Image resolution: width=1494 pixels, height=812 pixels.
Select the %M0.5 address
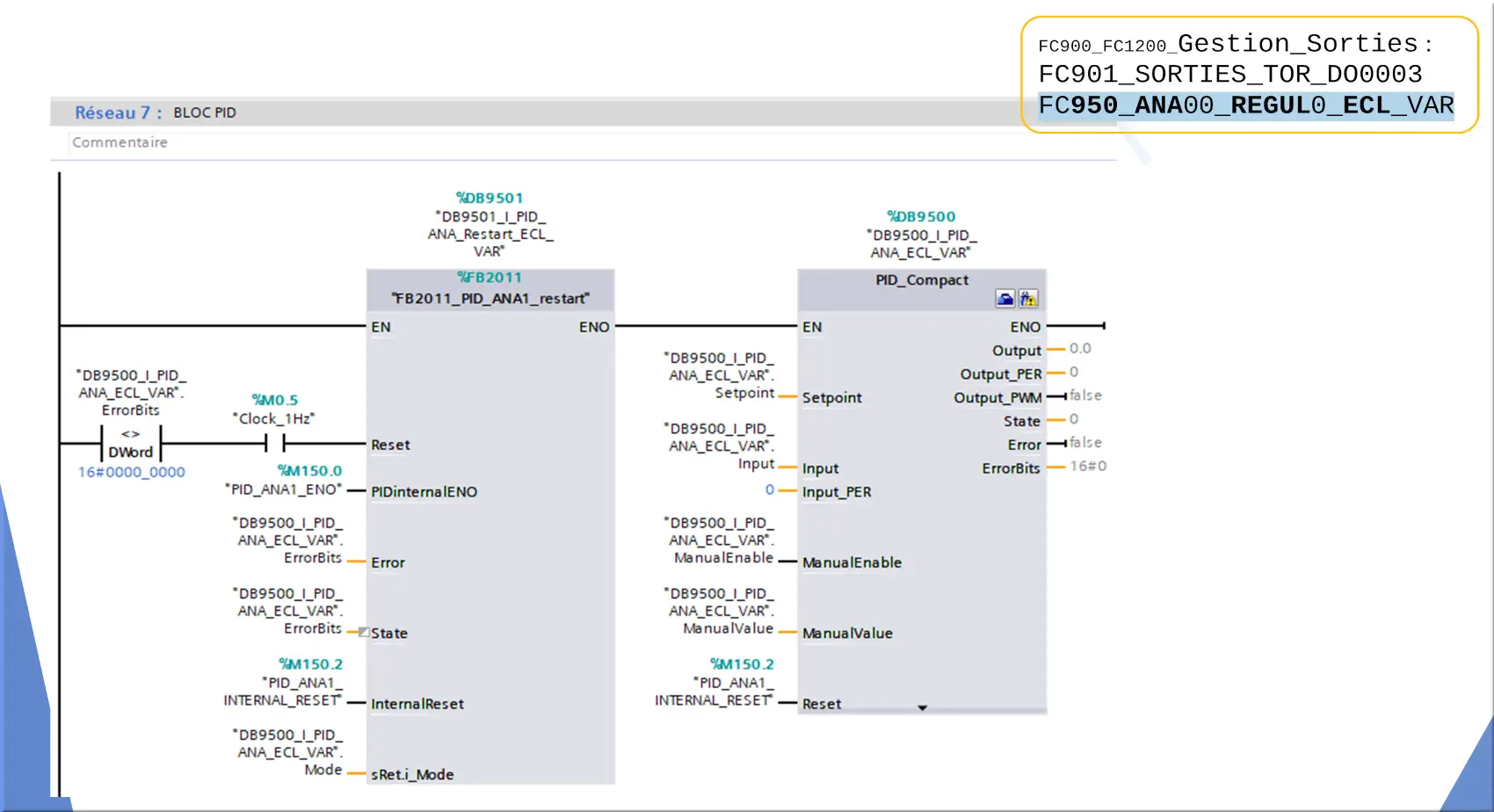coord(275,400)
